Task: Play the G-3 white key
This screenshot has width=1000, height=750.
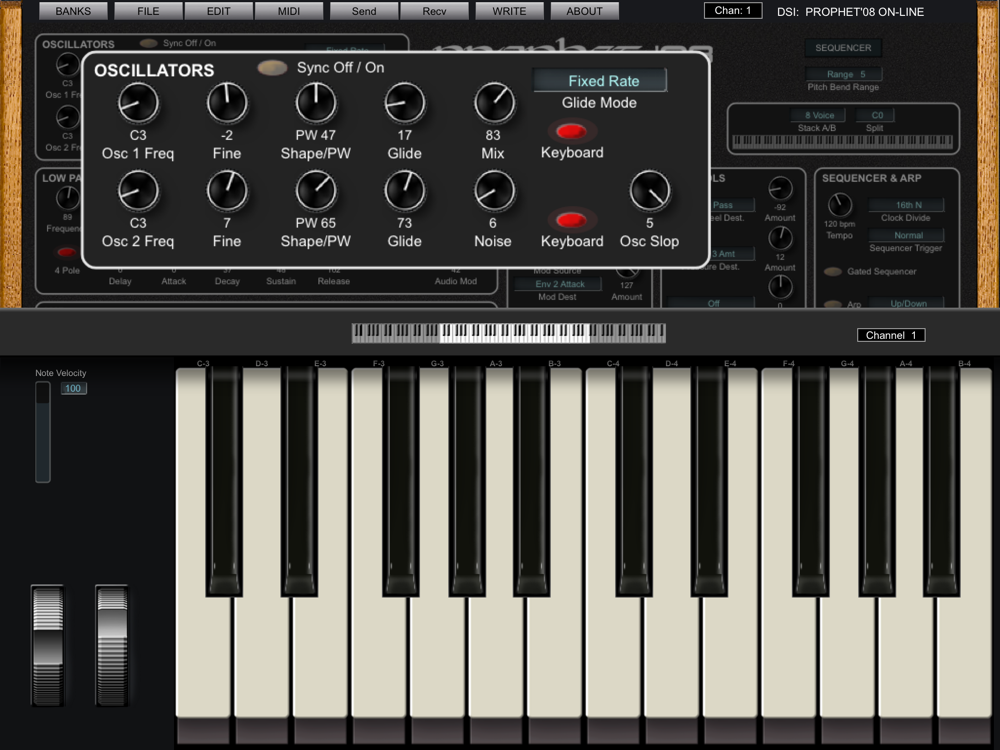Action: pos(438,657)
